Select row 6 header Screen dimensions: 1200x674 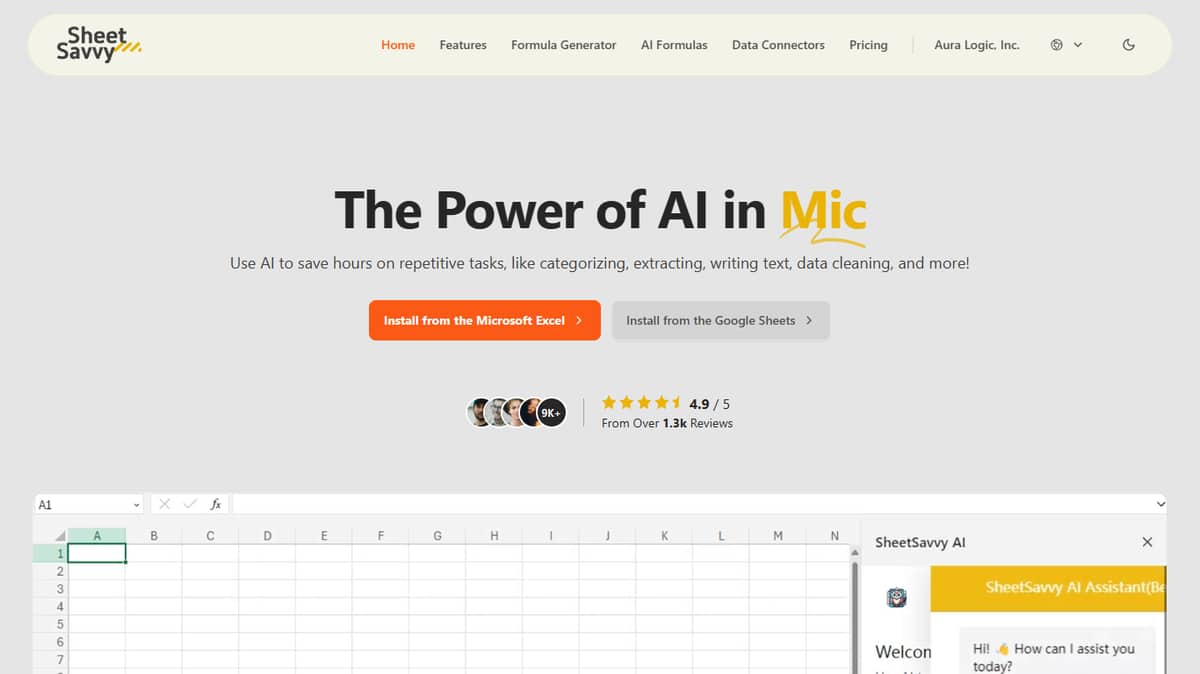50,642
